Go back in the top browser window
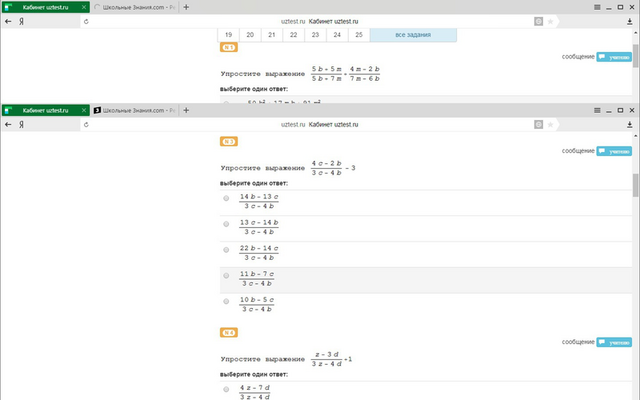The height and width of the screenshot is (400, 640). tap(8, 22)
